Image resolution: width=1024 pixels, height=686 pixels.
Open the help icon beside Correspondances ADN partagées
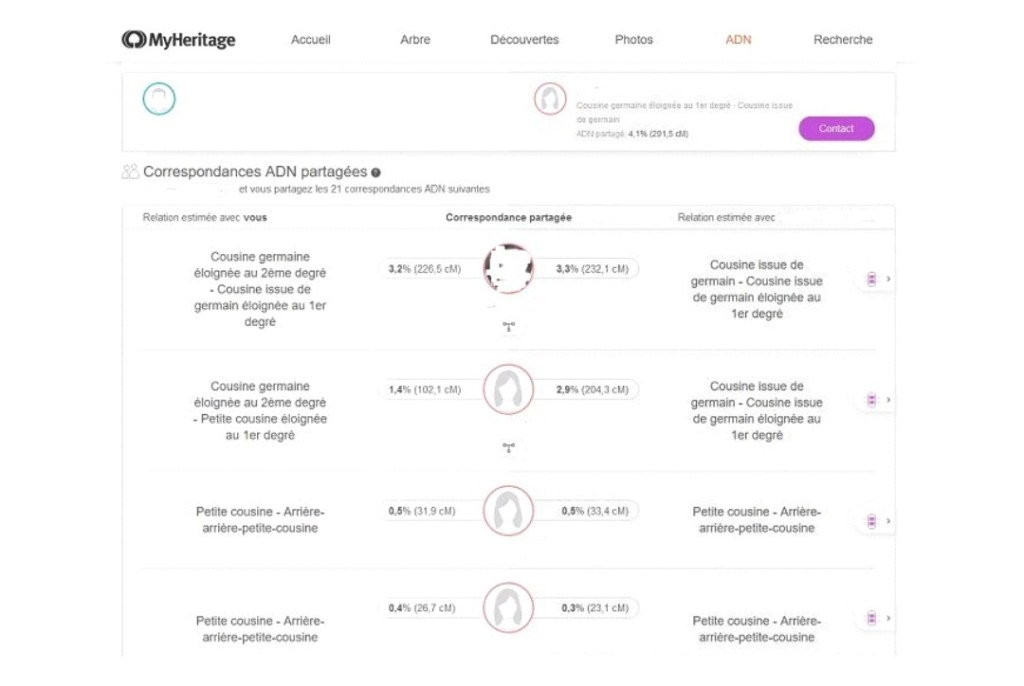tap(376, 173)
